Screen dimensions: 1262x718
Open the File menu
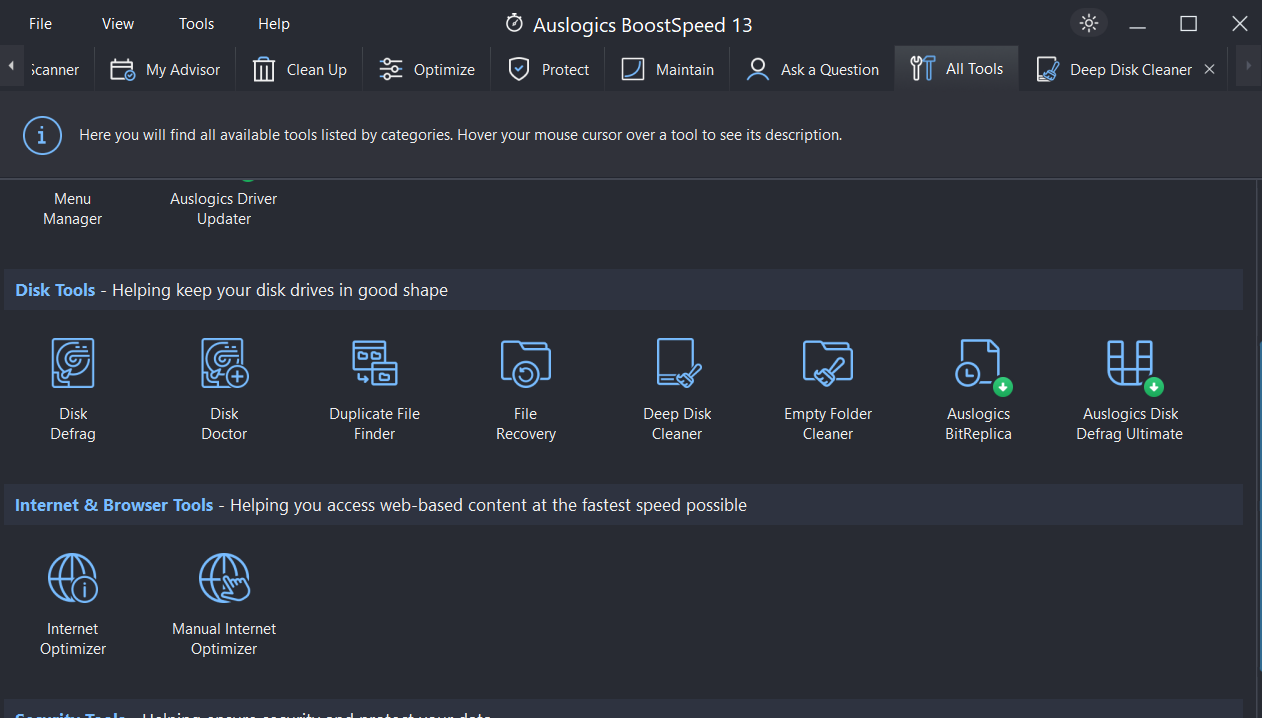click(41, 24)
